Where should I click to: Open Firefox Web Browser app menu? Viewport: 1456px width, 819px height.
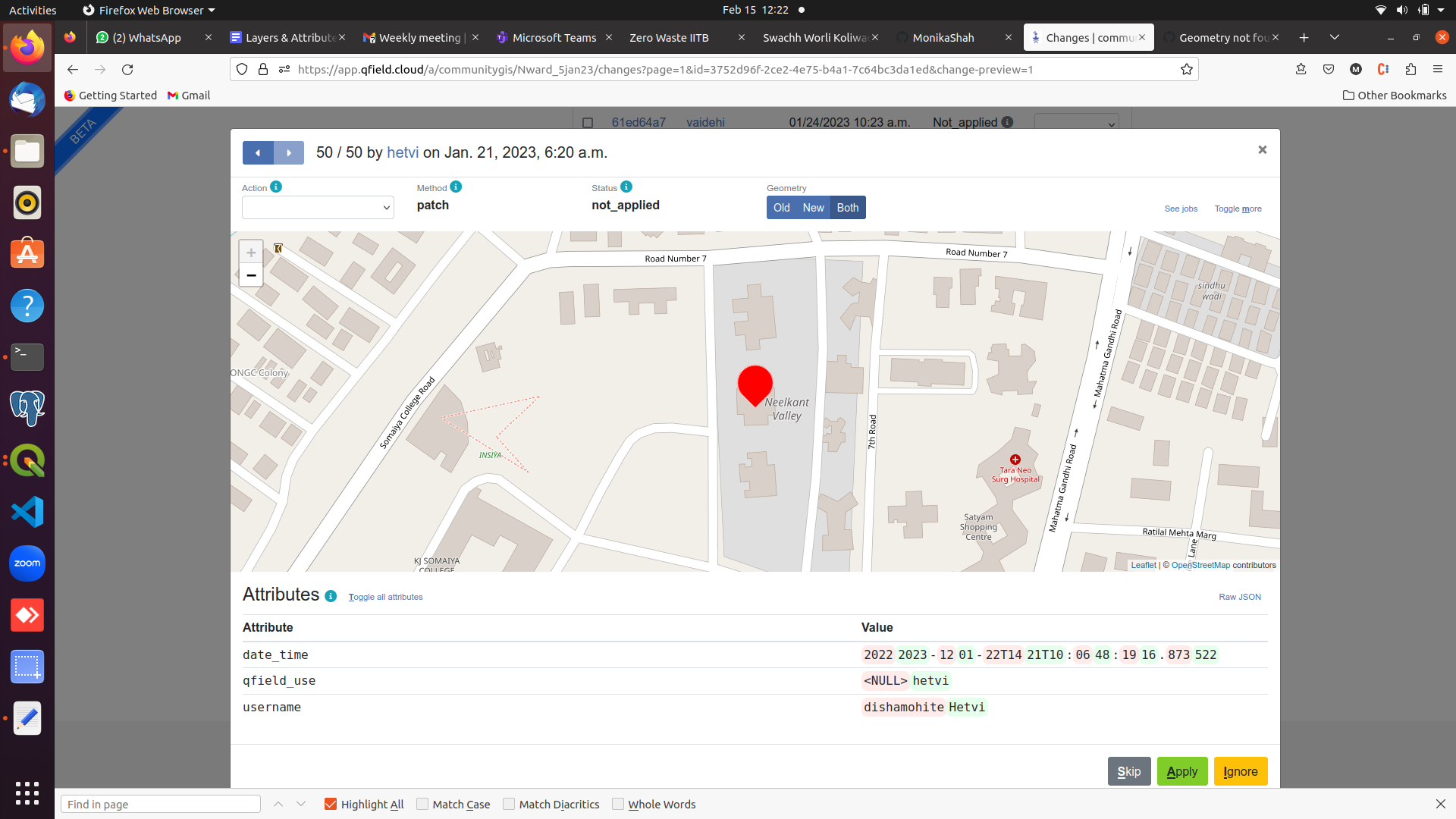tap(149, 10)
